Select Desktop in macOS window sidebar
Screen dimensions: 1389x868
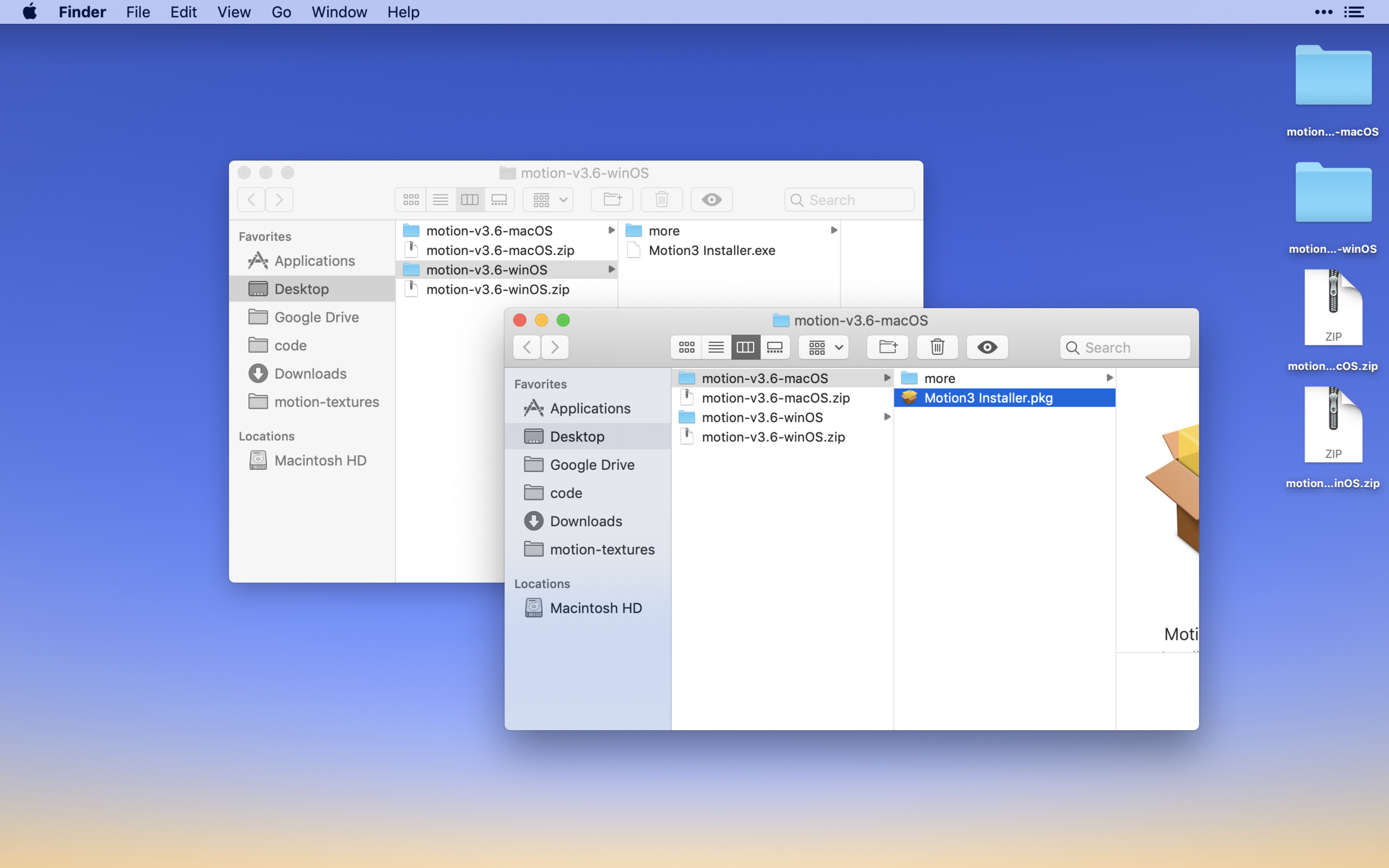pos(587,436)
